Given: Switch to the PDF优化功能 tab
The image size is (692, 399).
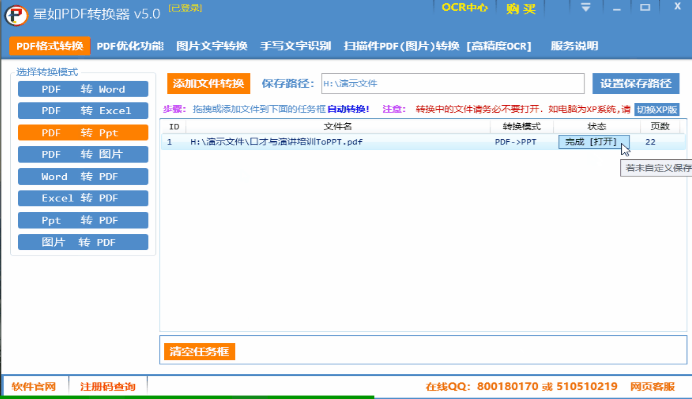Looking at the screenshot, I should coord(130,46).
